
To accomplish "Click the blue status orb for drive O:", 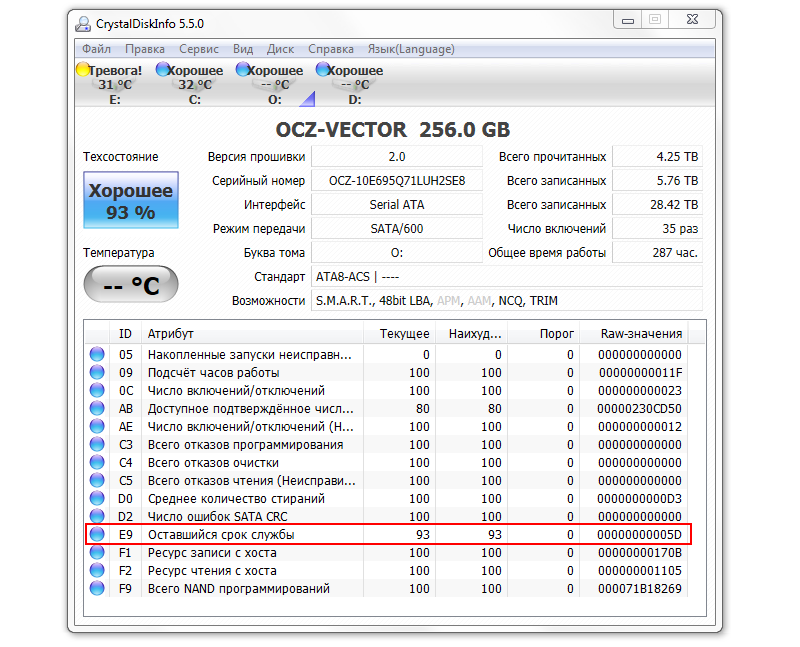I will coord(243,69).
